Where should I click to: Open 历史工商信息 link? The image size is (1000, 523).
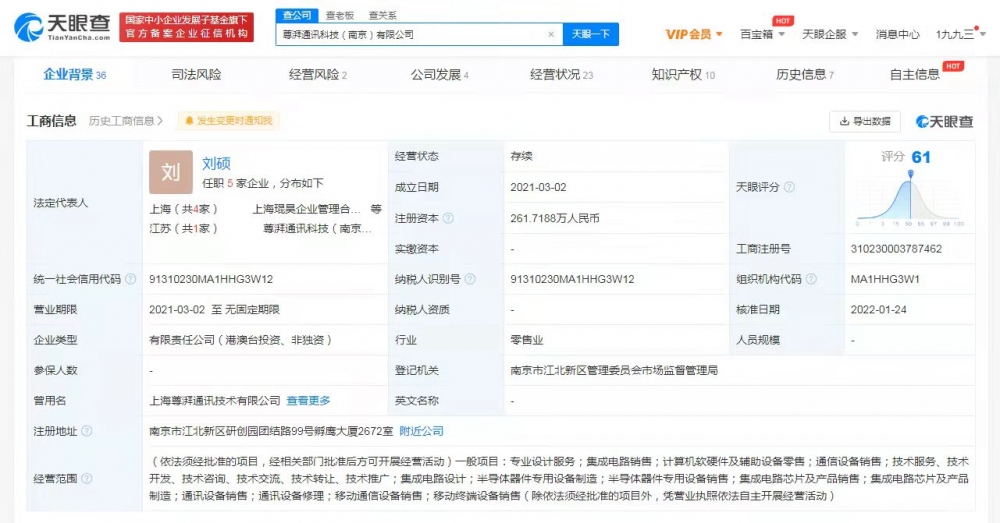[126, 121]
